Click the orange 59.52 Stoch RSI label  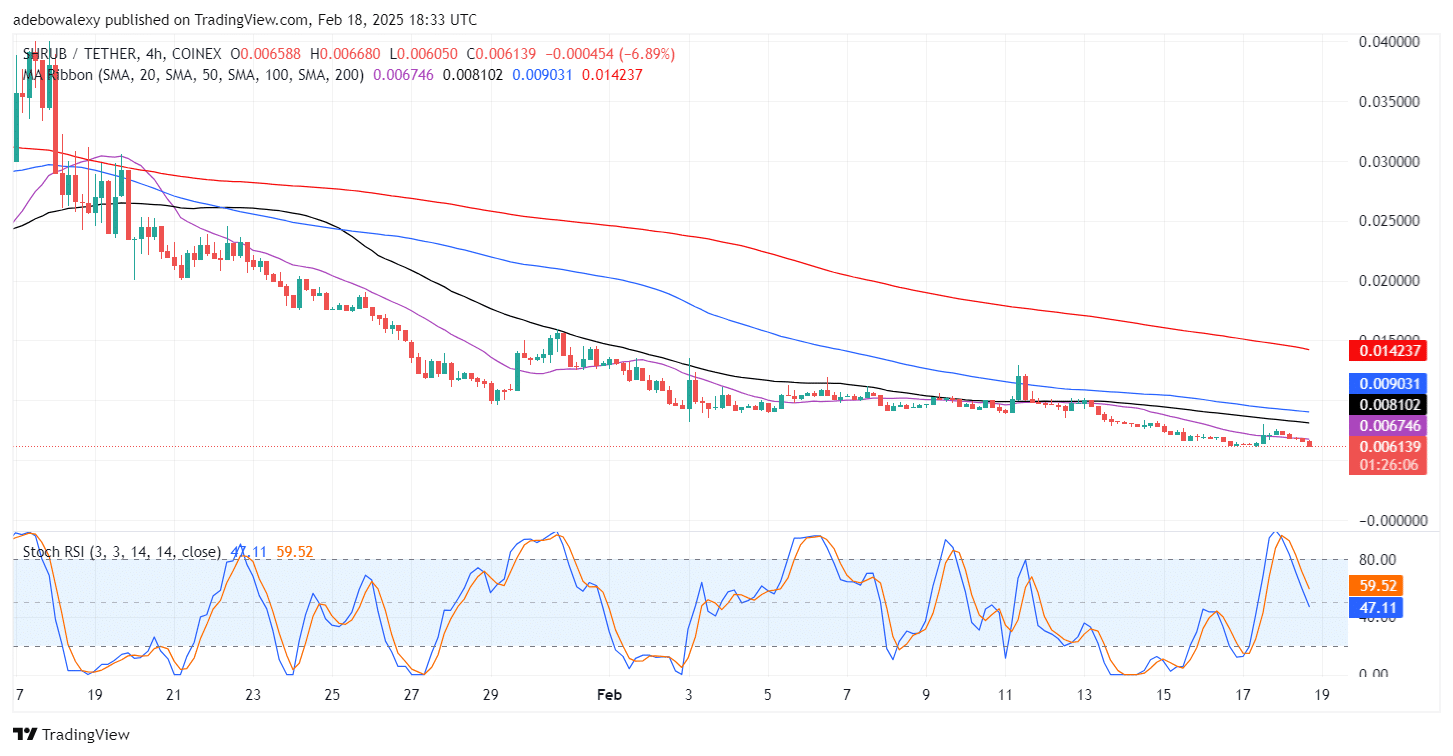(1377, 586)
